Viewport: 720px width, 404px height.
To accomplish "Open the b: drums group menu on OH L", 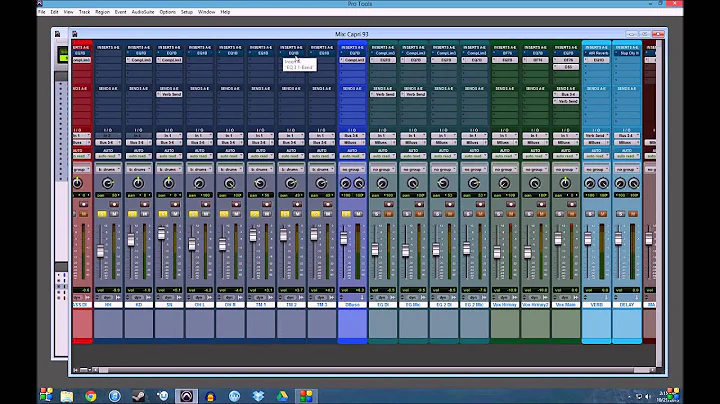I will (199, 169).
